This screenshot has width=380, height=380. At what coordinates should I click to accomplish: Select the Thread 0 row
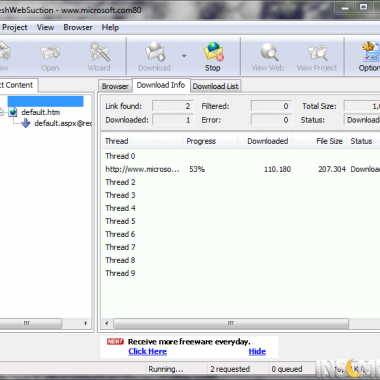tap(240, 156)
